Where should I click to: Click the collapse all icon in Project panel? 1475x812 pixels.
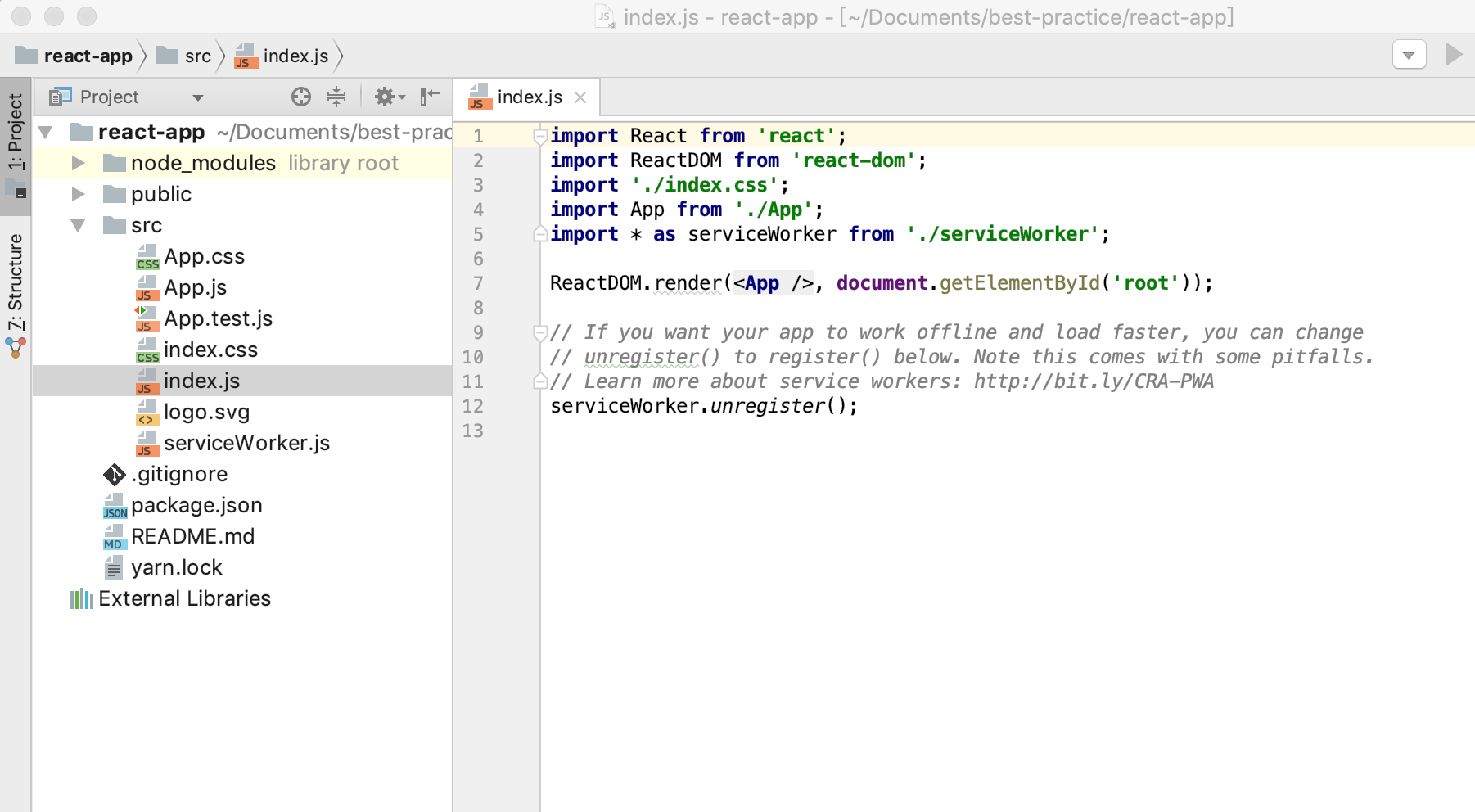[x=336, y=97]
